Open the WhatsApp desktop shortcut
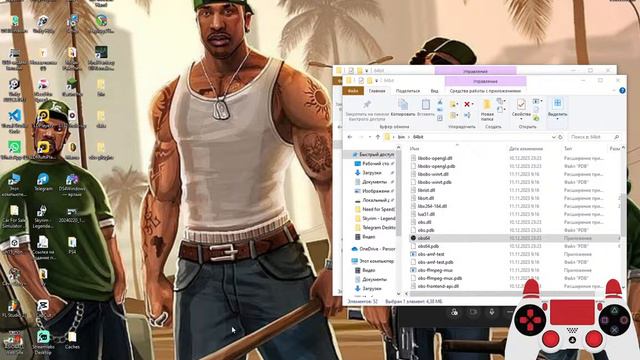Screen dimensions: 640x360 coord(14,150)
